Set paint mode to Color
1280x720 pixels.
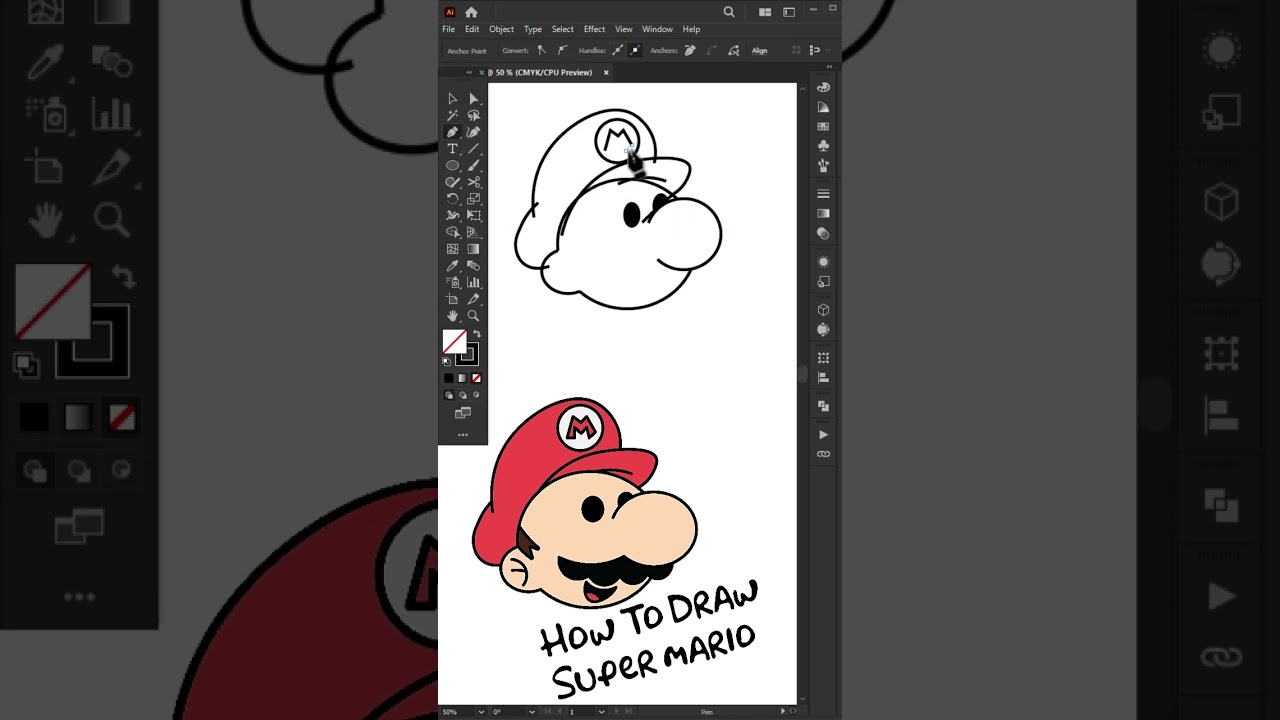pos(448,378)
